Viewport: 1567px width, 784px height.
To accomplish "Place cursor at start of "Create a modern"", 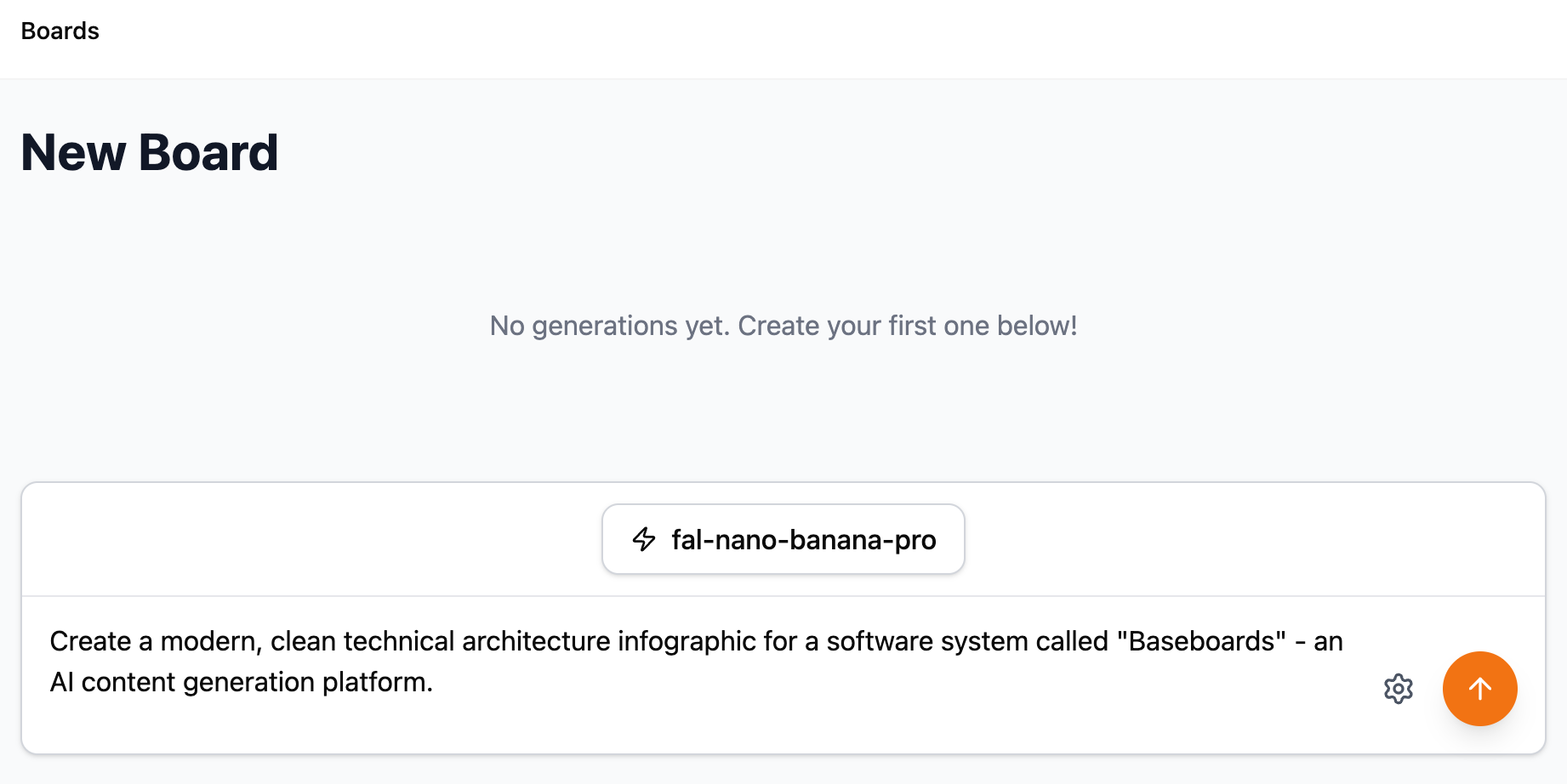I will (51, 641).
